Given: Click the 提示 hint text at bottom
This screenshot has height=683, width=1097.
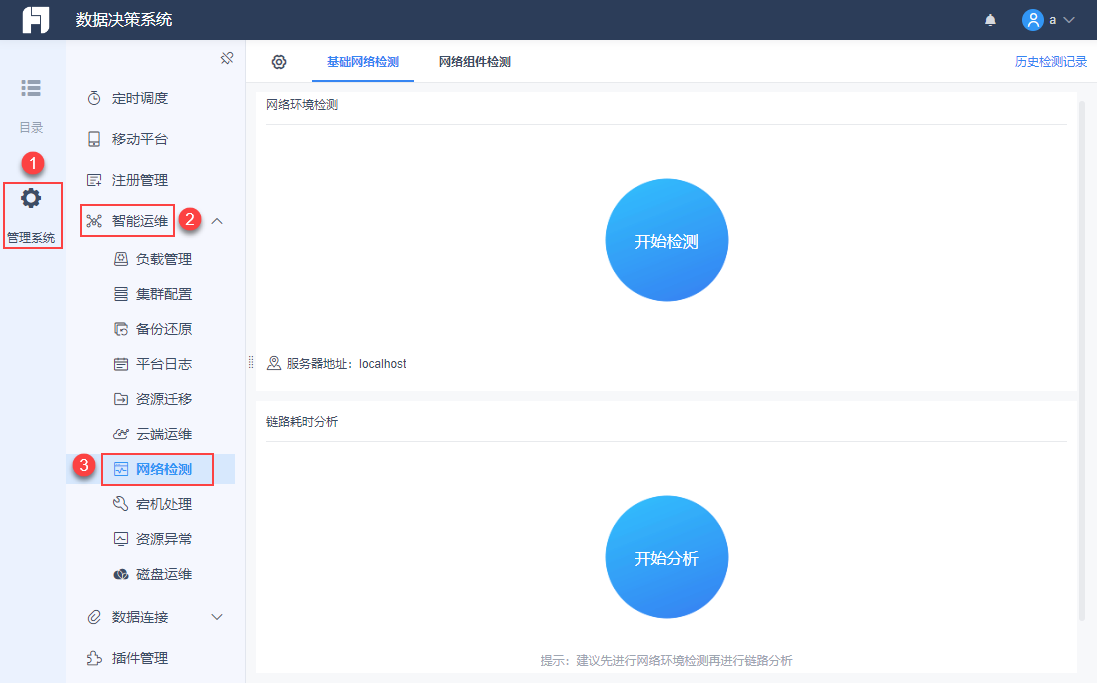Looking at the screenshot, I should coord(666,661).
